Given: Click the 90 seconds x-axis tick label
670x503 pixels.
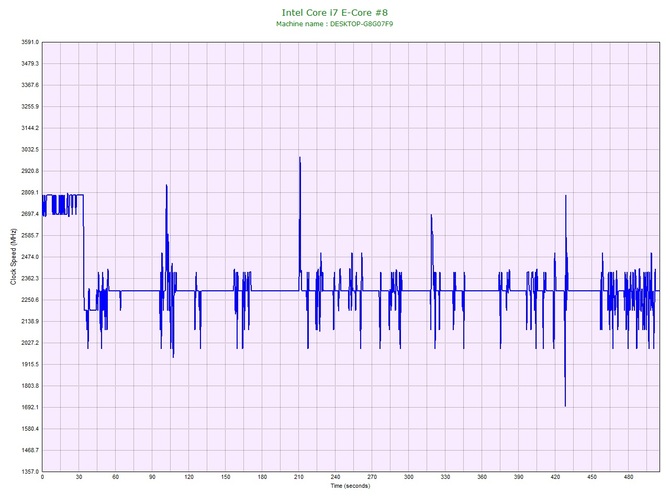Looking at the screenshot, I should 153,477.
